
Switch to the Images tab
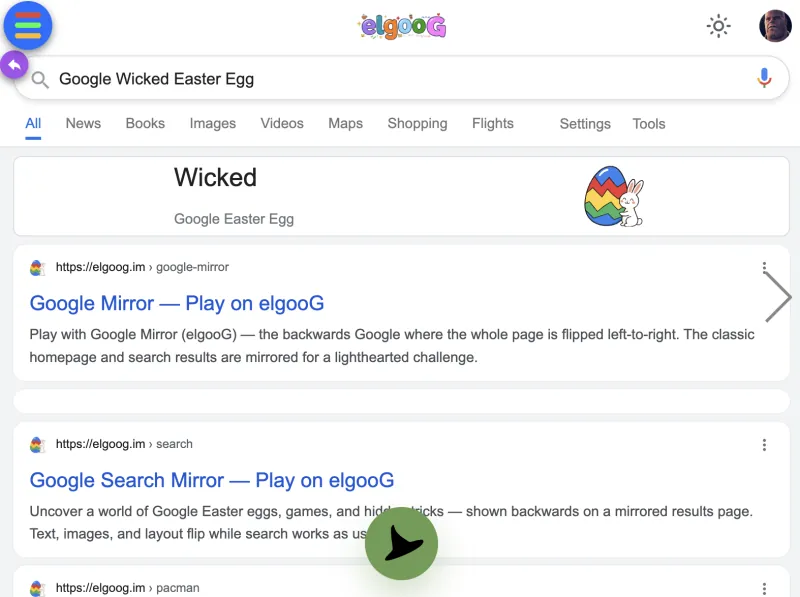(x=212, y=123)
